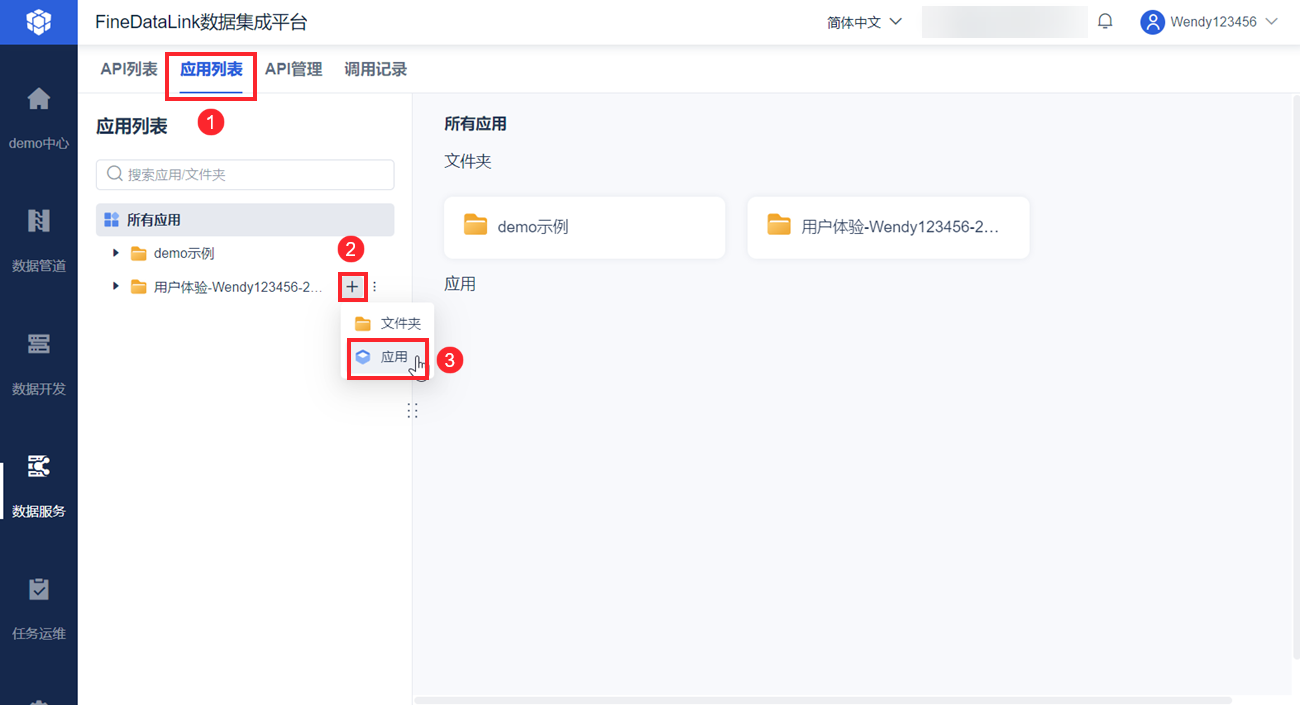Click the notification bell icon
This screenshot has height=705, width=1300.
1105,21
